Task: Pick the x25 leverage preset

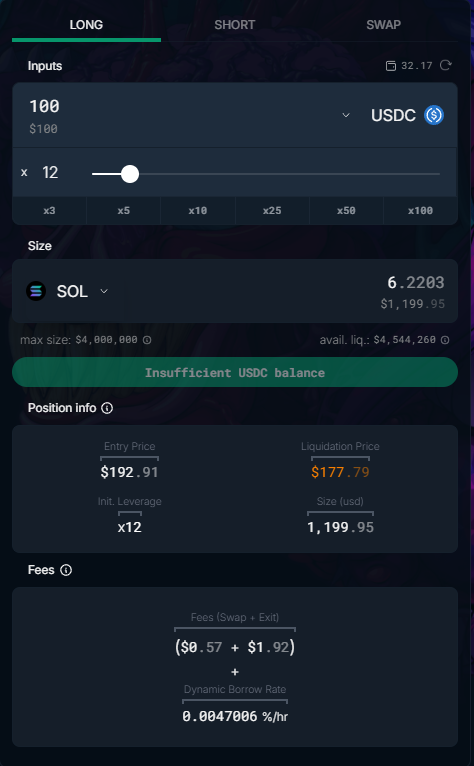Action: (x=272, y=211)
